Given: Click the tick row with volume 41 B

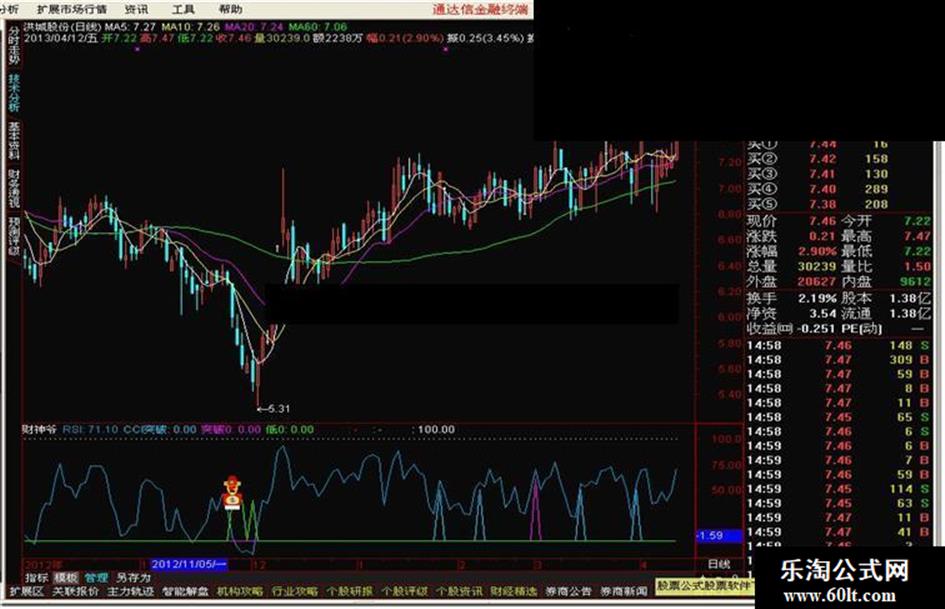Looking at the screenshot, I should 838,532.
